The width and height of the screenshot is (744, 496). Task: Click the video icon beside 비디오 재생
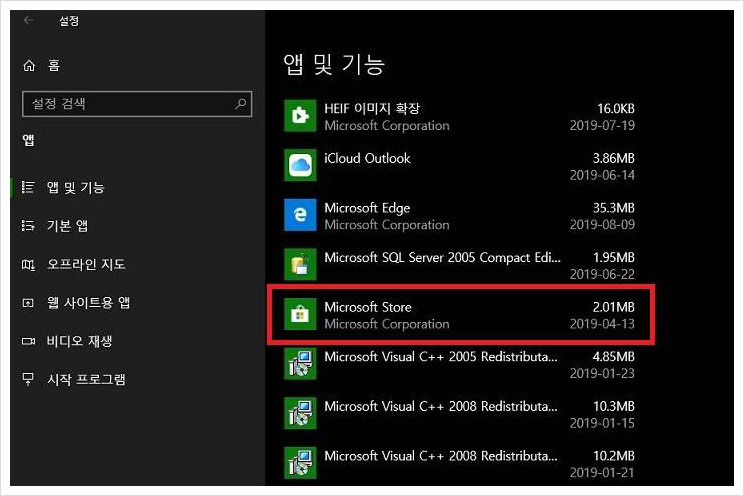pos(28,341)
